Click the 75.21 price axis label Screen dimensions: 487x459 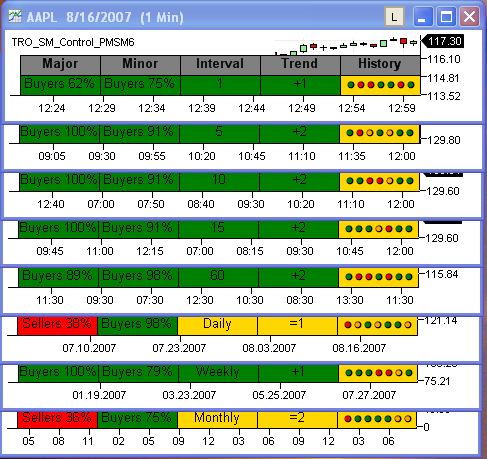tap(437, 381)
